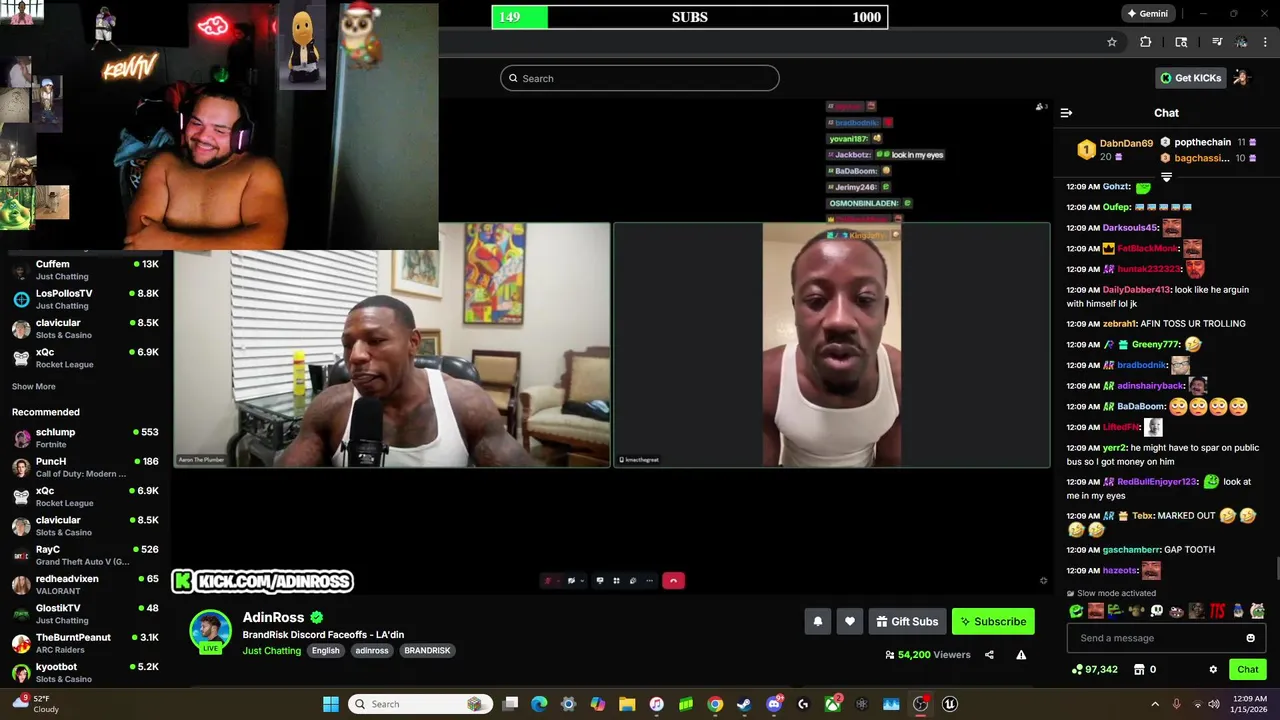Select the white skull quick emote

(x=1156, y=611)
